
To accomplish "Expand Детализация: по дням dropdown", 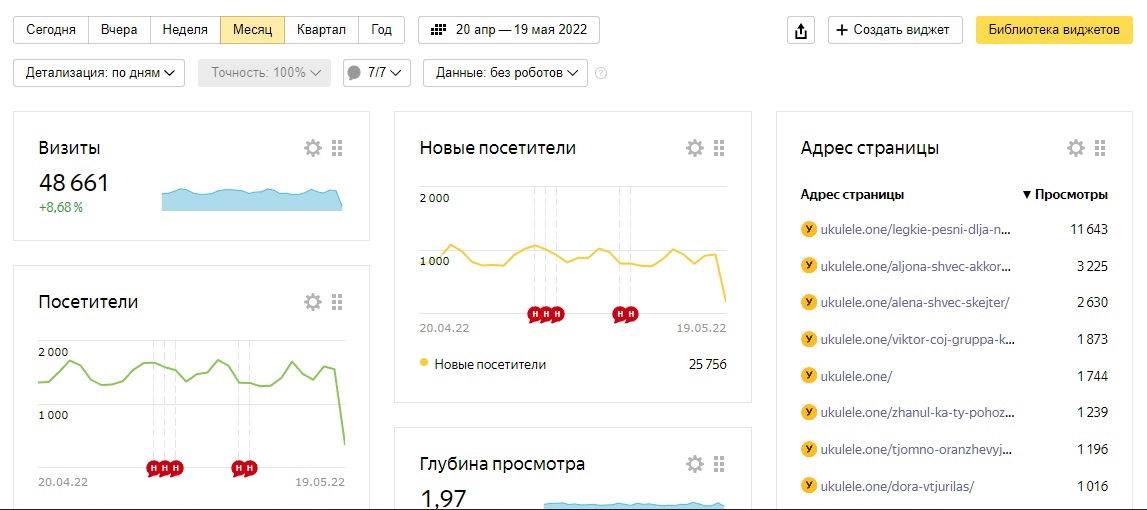I will tap(99, 73).
